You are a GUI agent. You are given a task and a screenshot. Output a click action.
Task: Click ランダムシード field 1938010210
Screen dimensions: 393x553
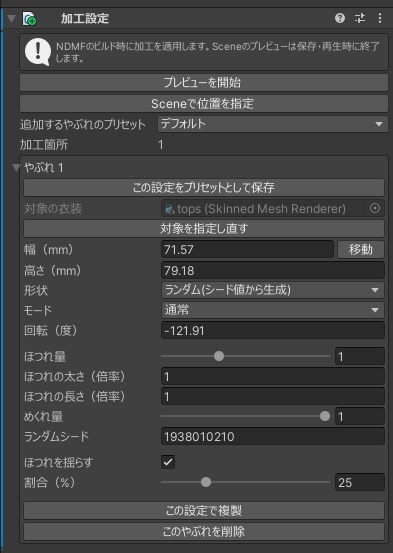273,437
